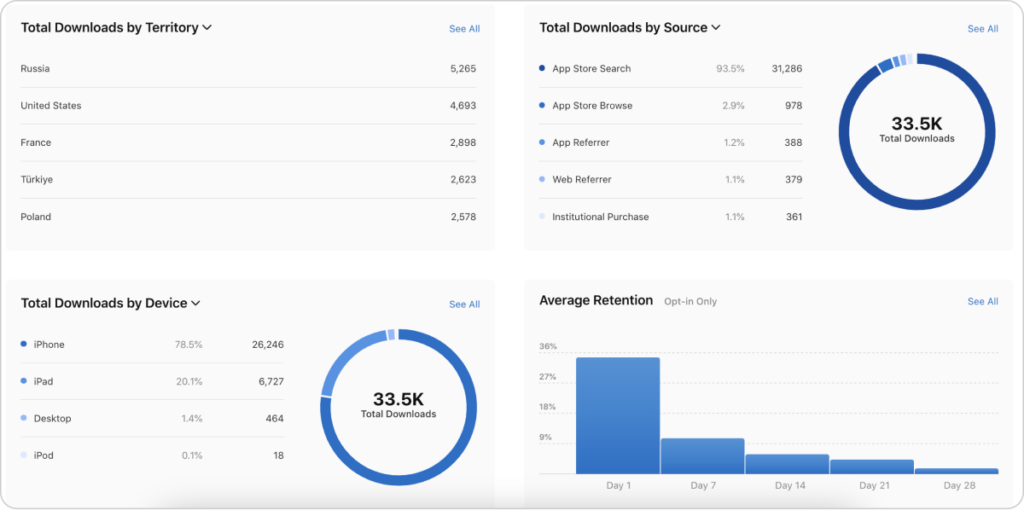Click the 2,623 downloads value

463,180
